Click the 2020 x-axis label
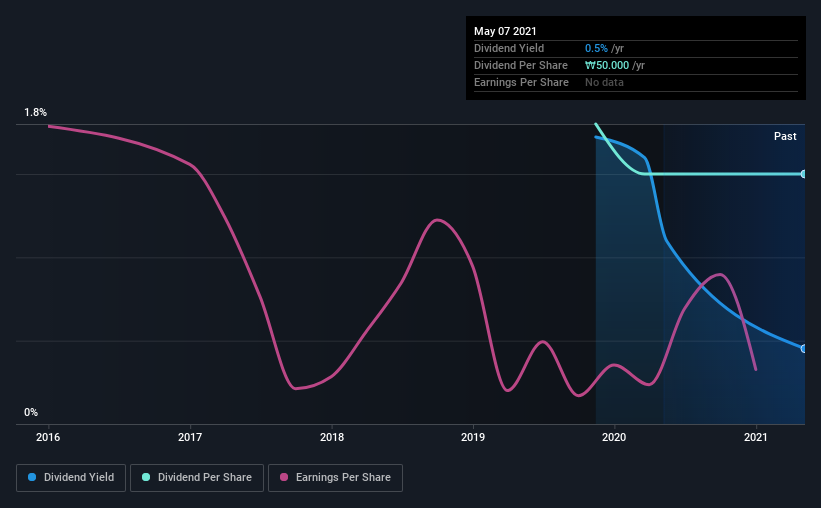This screenshot has height=508, width=821. 614,437
